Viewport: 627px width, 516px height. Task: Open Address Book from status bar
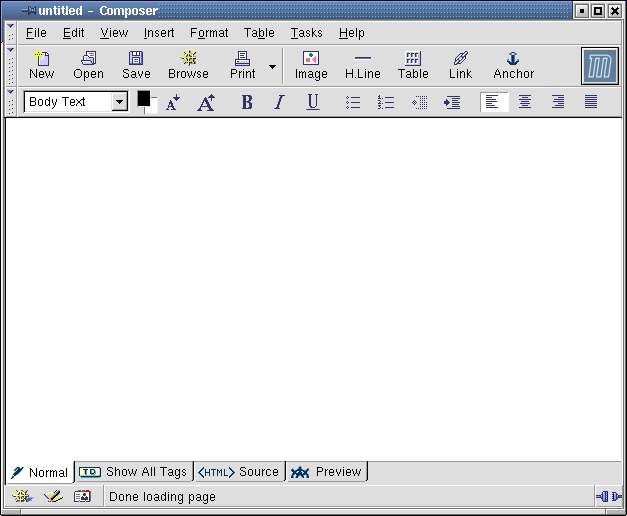click(82, 496)
